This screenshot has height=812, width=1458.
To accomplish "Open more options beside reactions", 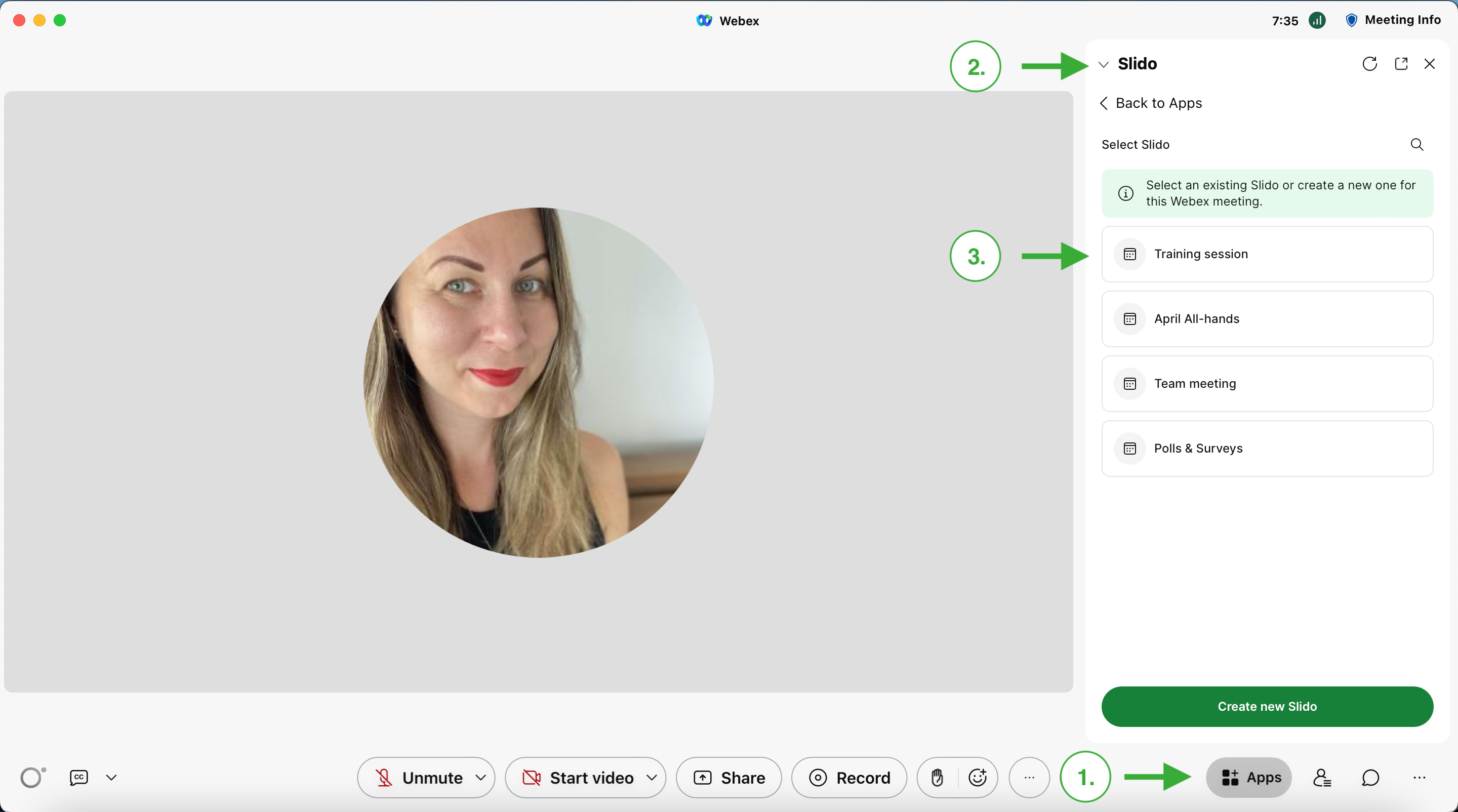I will 1029,778.
